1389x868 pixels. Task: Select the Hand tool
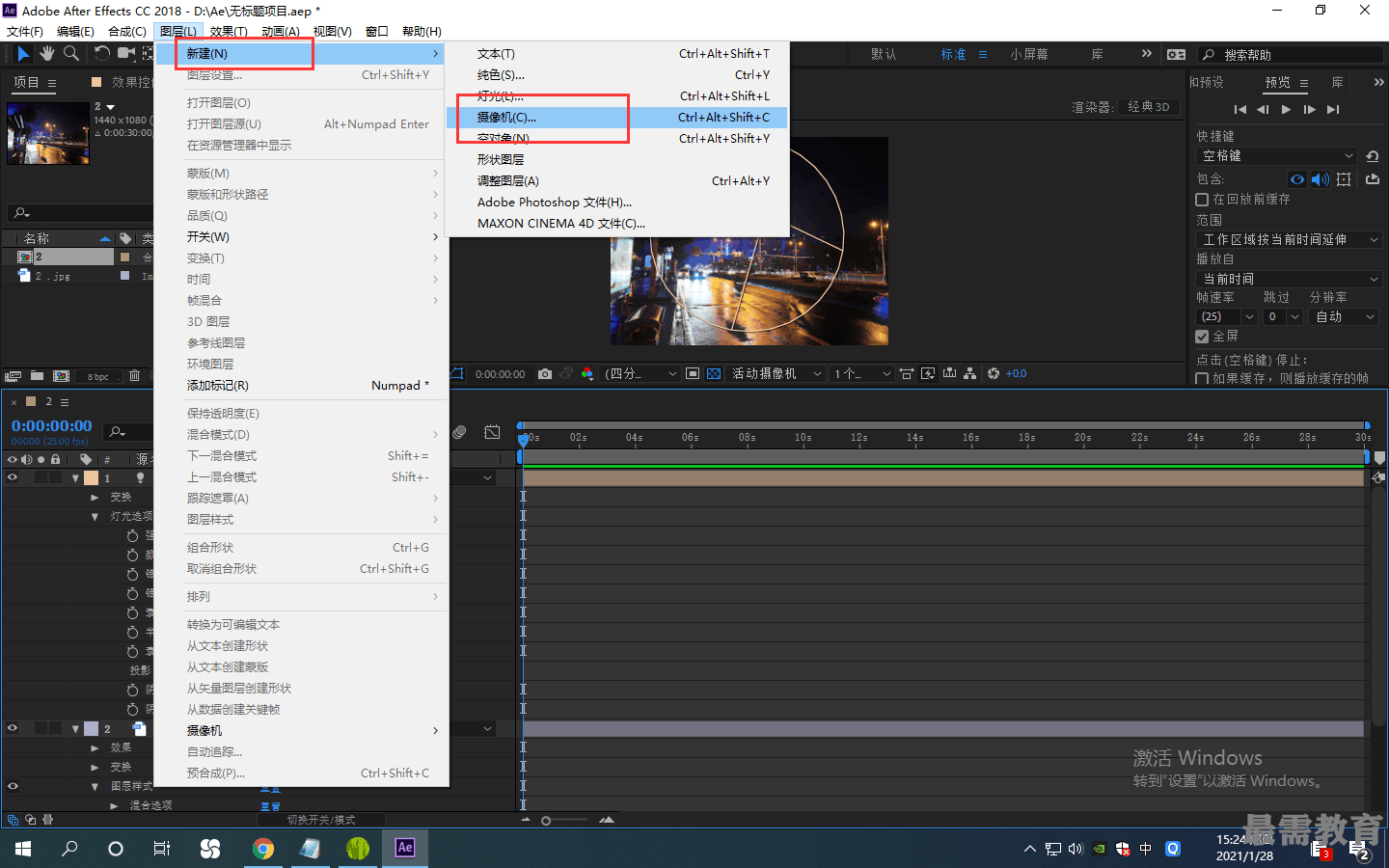coord(46,54)
